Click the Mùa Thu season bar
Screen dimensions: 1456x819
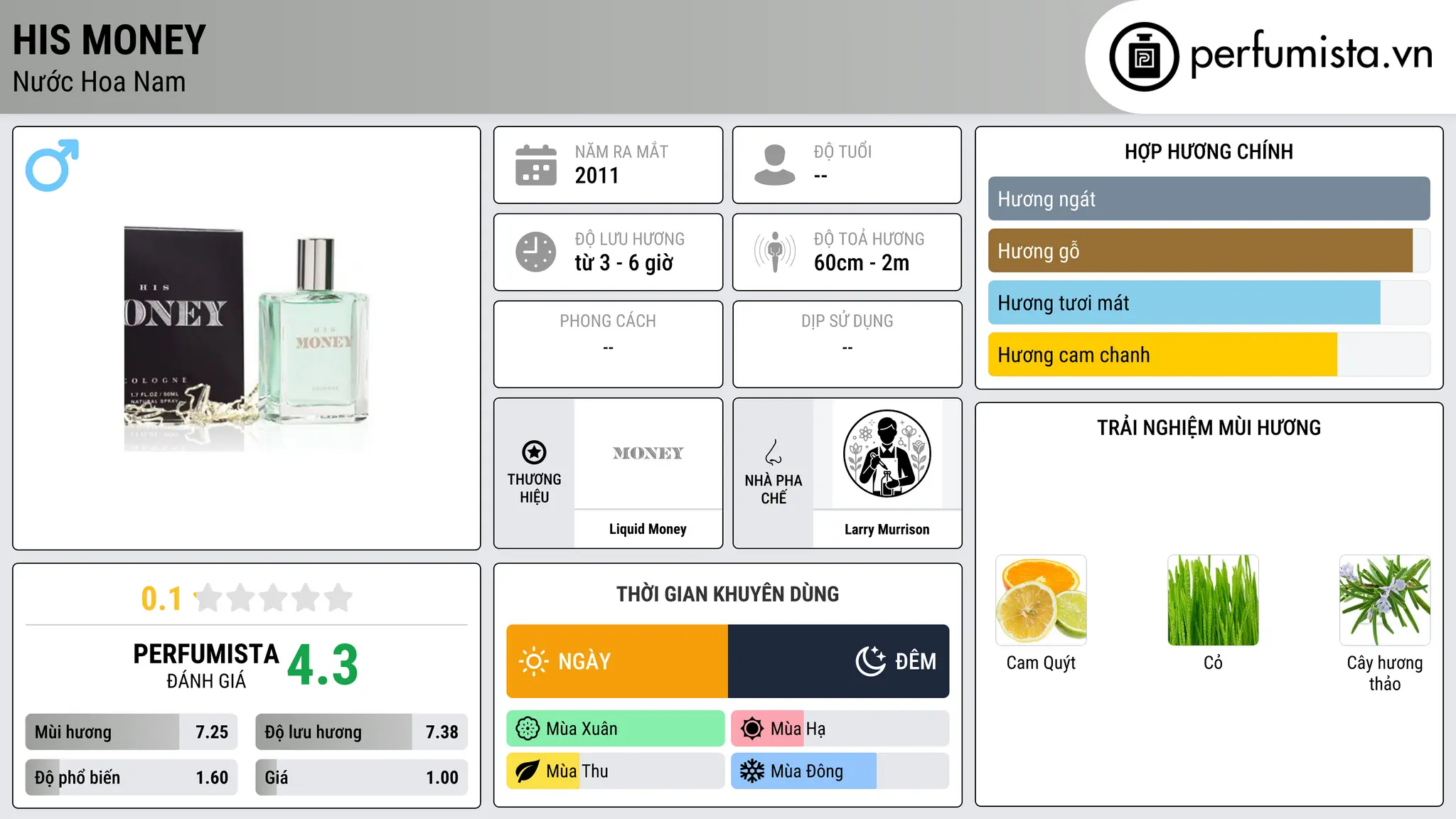pos(616,771)
